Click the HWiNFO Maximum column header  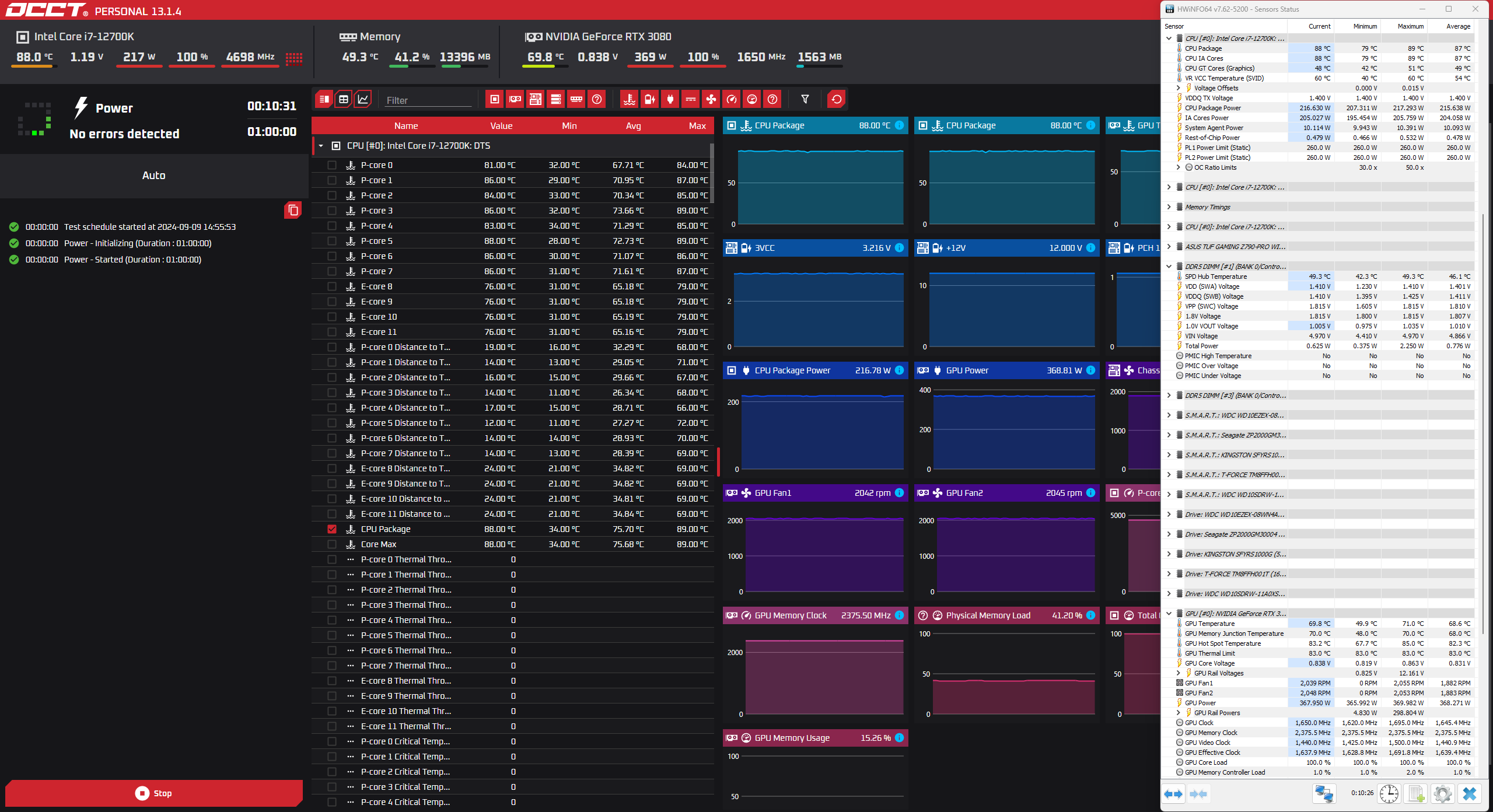(x=1410, y=26)
